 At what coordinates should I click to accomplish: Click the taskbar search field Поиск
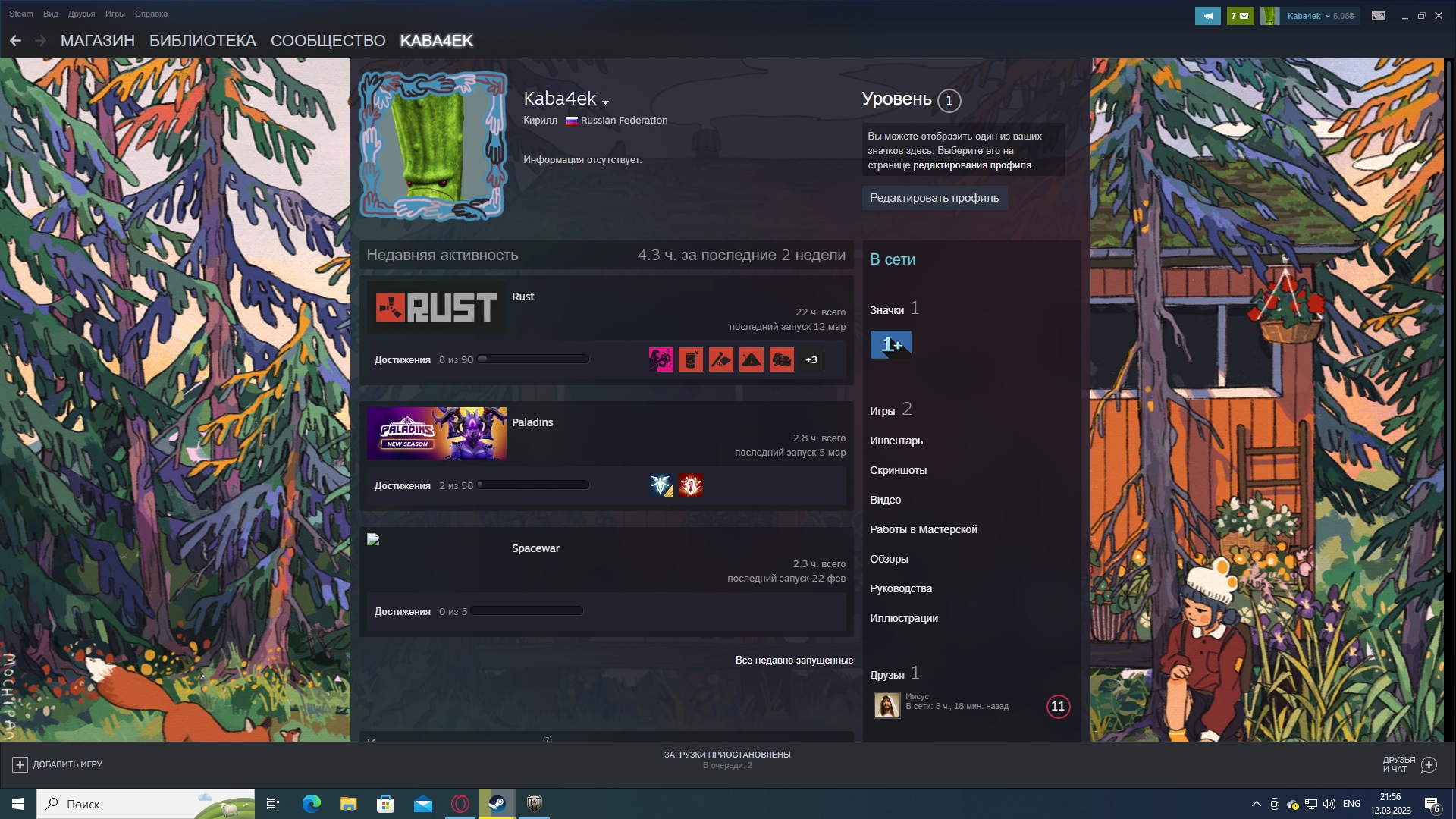click(x=146, y=804)
